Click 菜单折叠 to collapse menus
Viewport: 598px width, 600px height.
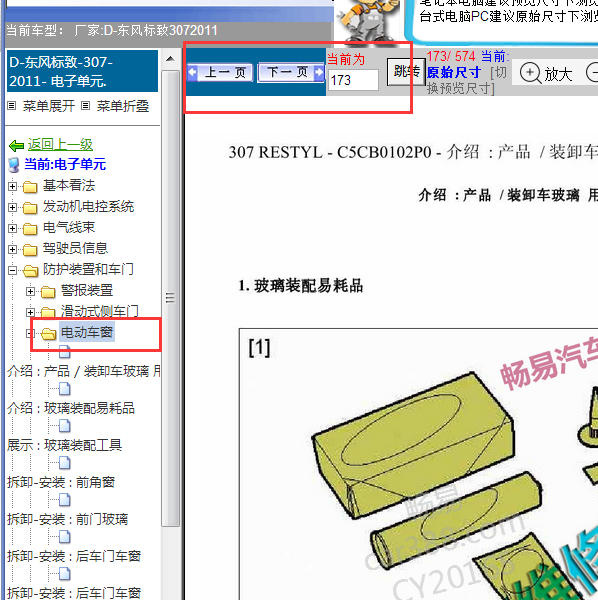(x=123, y=106)
